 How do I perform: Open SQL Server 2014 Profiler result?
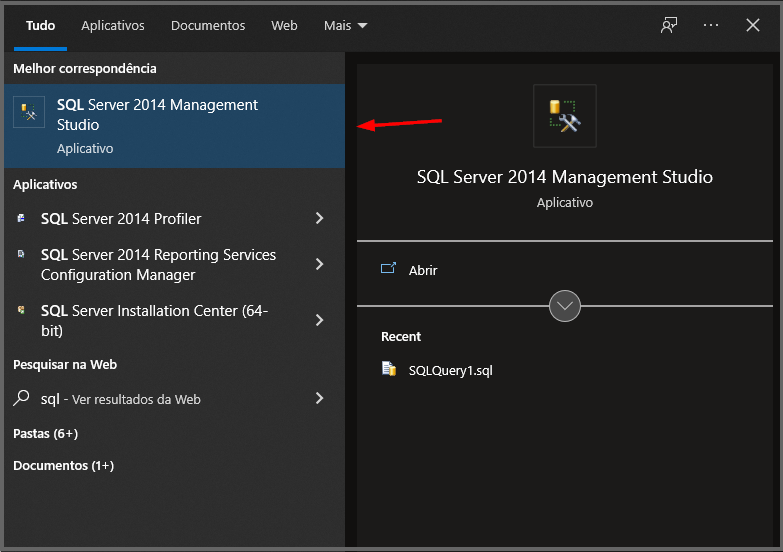(174, 218)
